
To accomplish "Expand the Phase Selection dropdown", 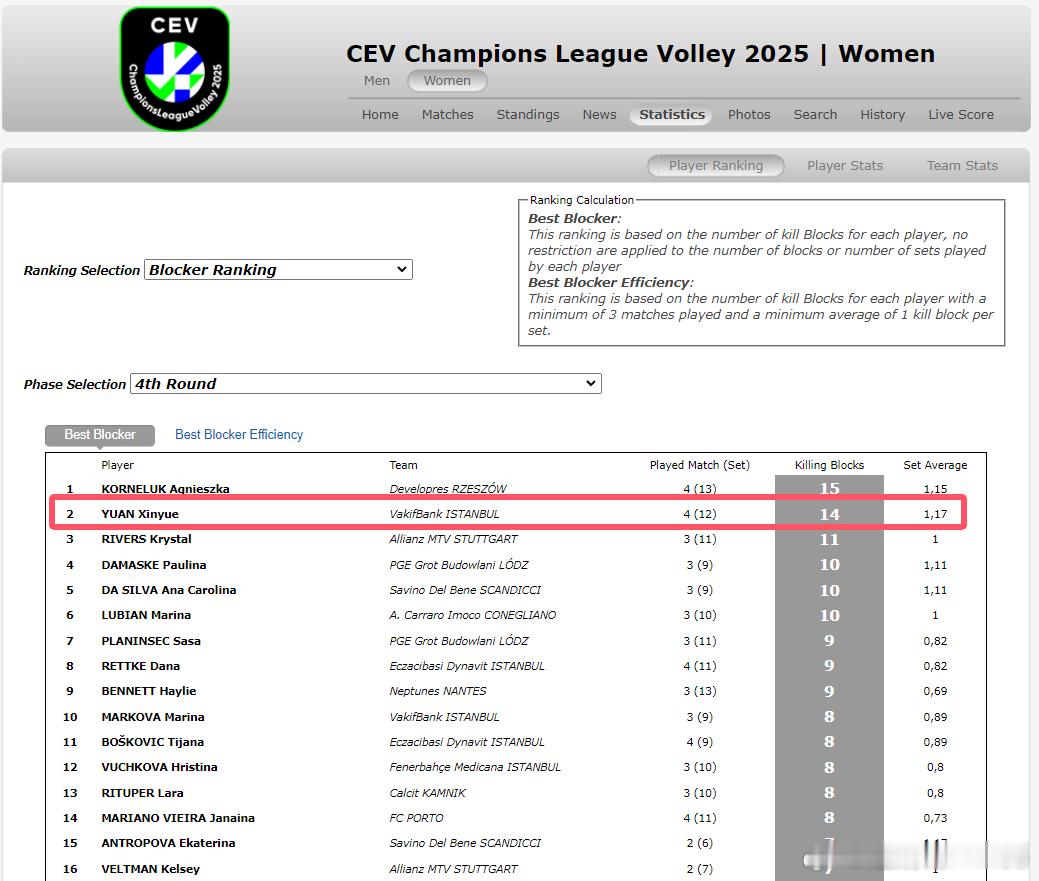I will [x=366, y=384].
